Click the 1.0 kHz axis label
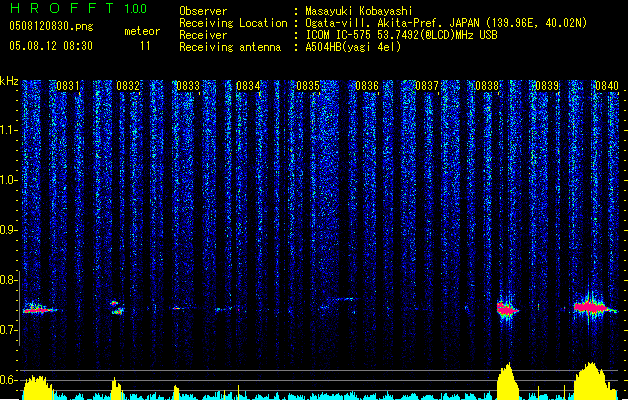Viewport: 629px width, 400px height. pyautogui.click(x=9, y=180)
